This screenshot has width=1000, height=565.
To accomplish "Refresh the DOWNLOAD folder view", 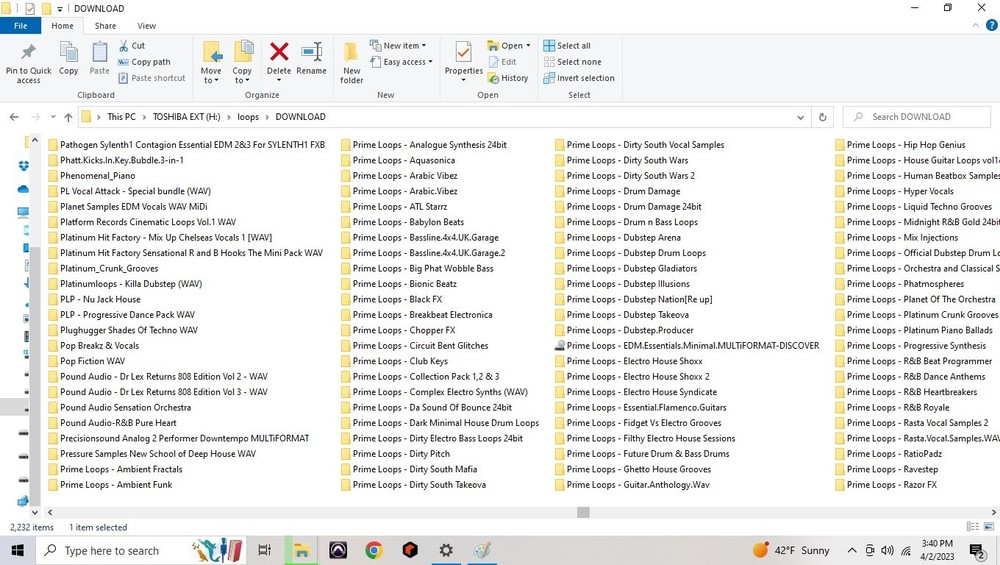I will tap(823, 117).
